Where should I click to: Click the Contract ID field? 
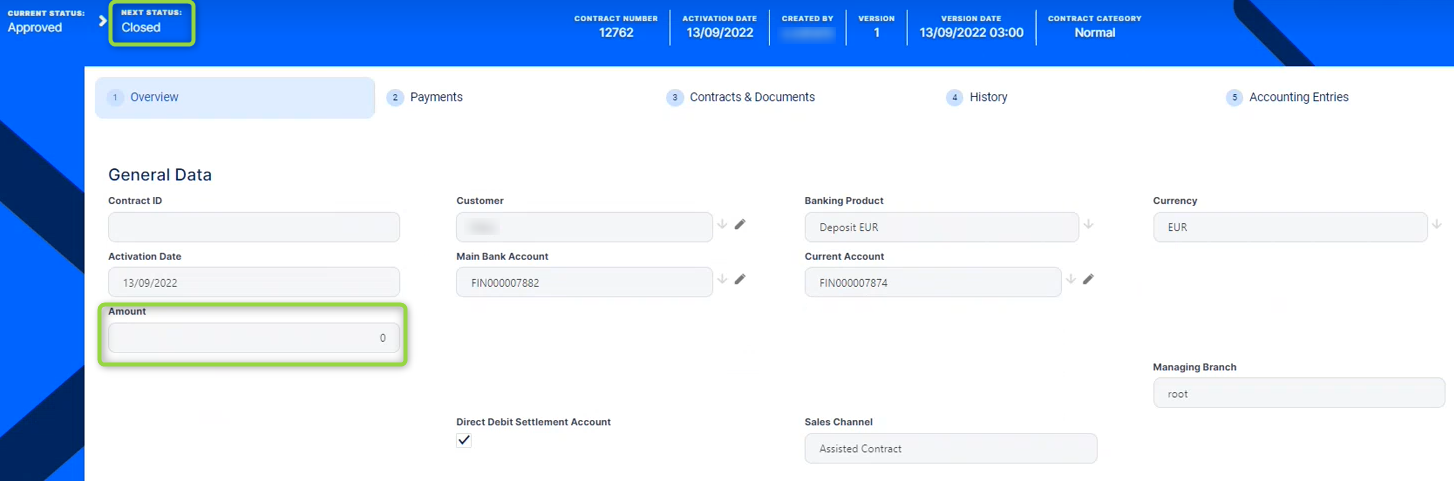tap(254, 227)
